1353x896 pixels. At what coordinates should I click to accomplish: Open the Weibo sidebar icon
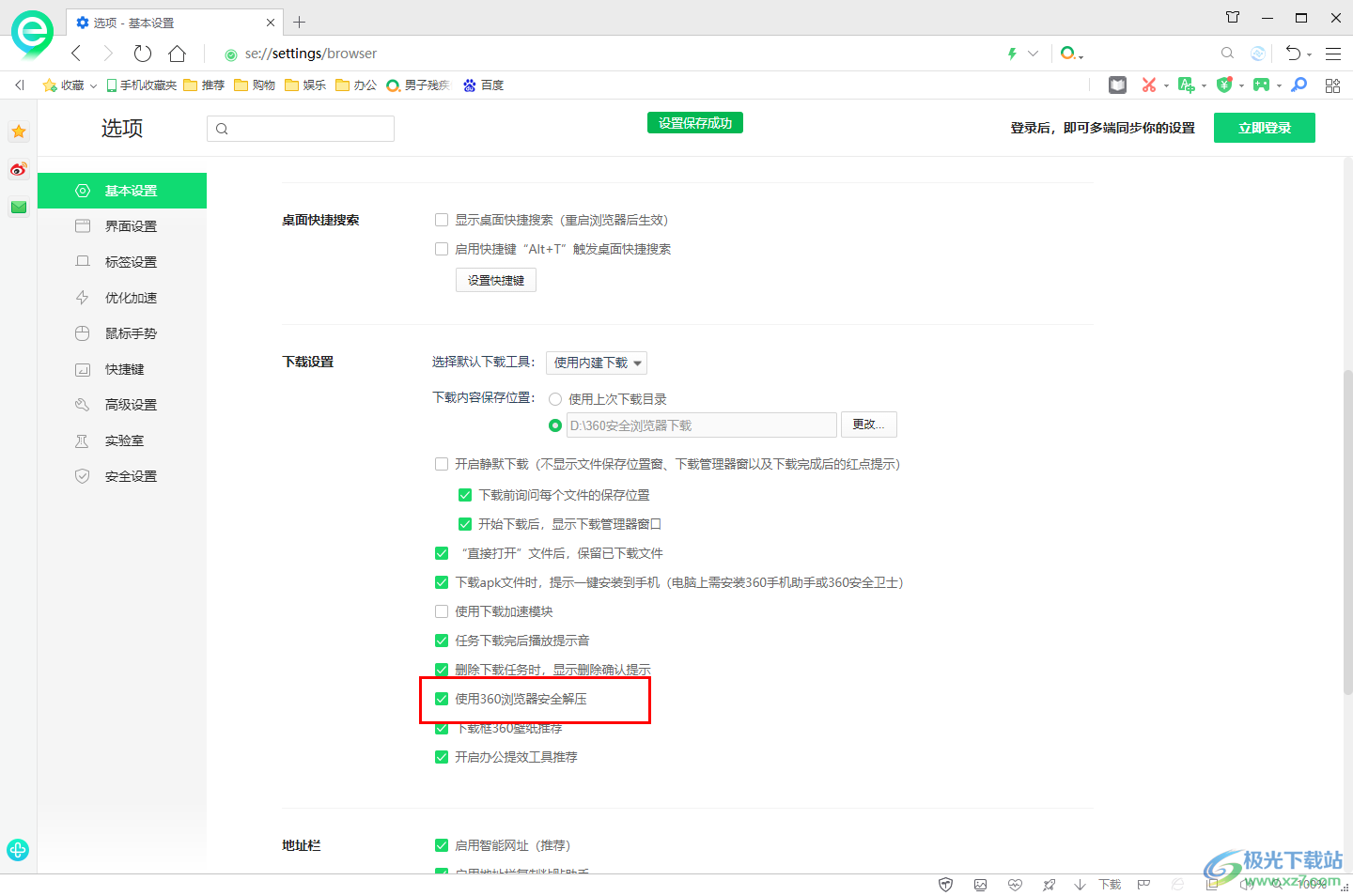(19, 169)
